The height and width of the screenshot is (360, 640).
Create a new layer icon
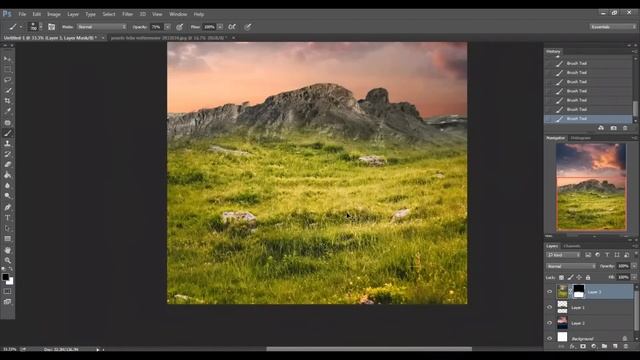pos(615,346)
